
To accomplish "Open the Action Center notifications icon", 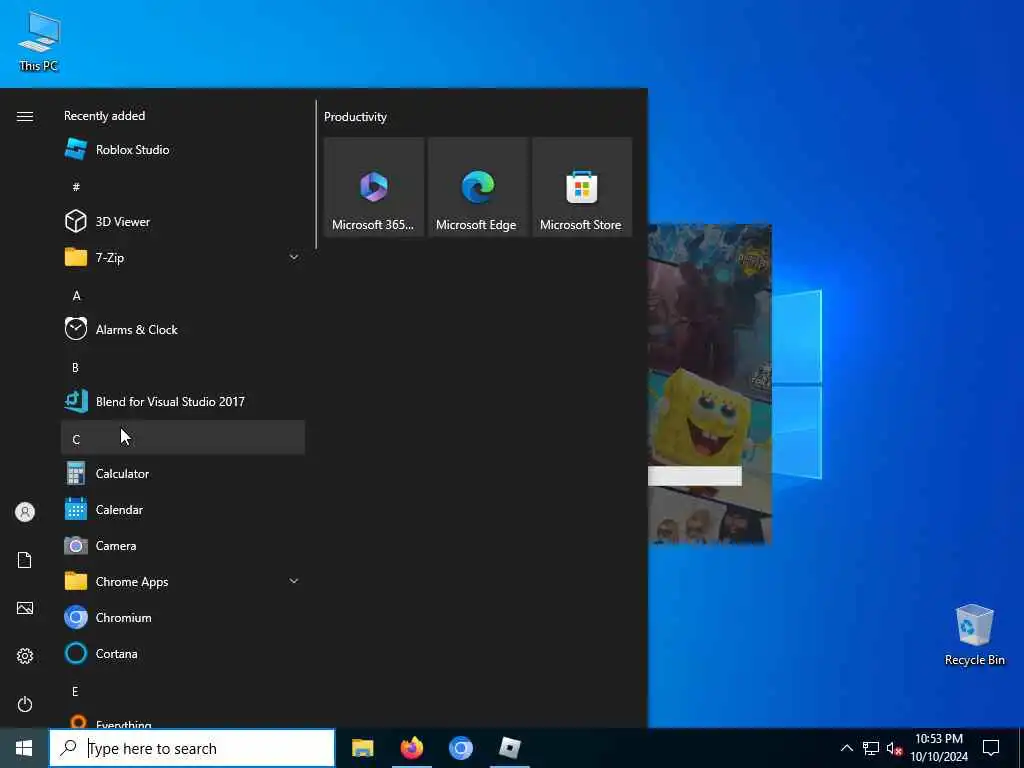I will coord(991,748).
